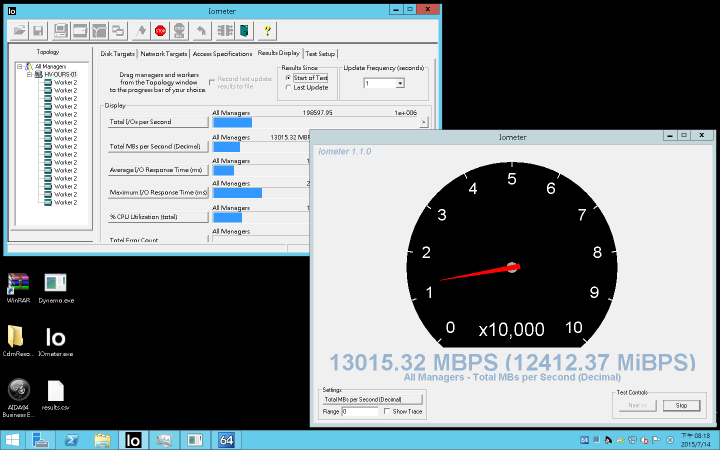This screenshot has height=450, width=720.
Task: Click the 198597.95 I/Os value
Action: [317, 112]
